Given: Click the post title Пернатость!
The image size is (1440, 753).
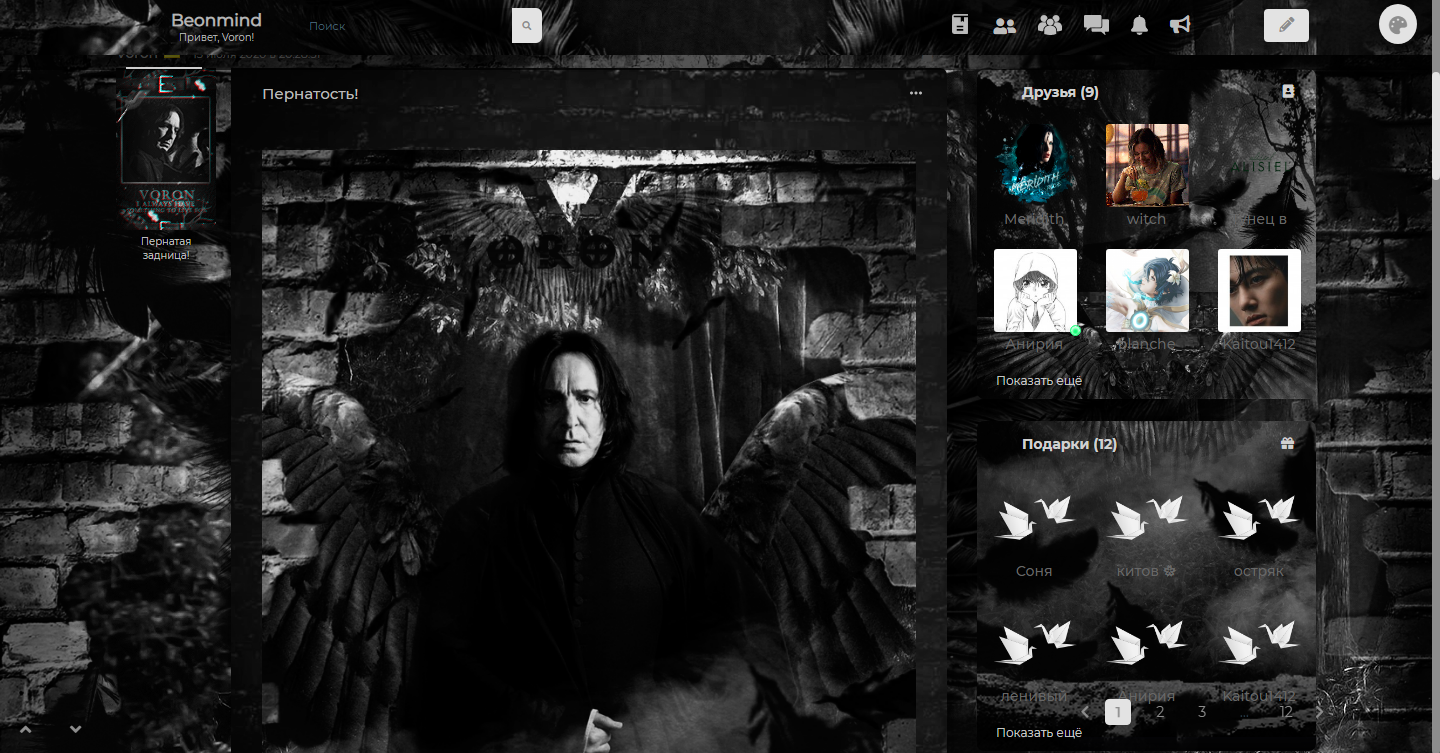Looking at the screenshot, I should click(x=310, y=93).
